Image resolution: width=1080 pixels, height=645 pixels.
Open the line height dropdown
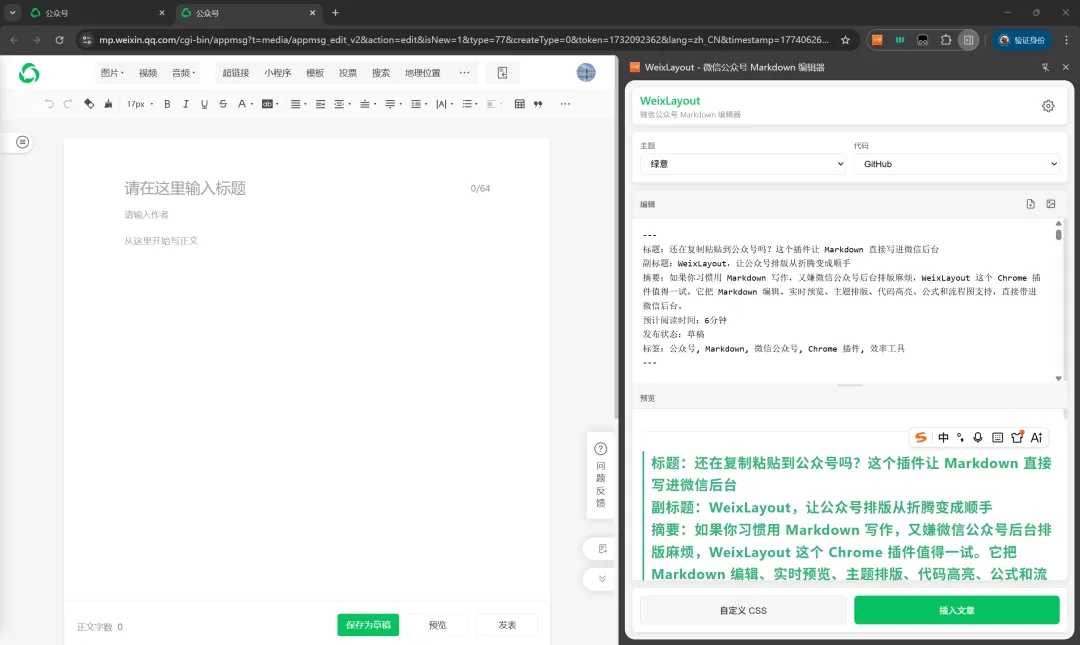click(419, 104)
